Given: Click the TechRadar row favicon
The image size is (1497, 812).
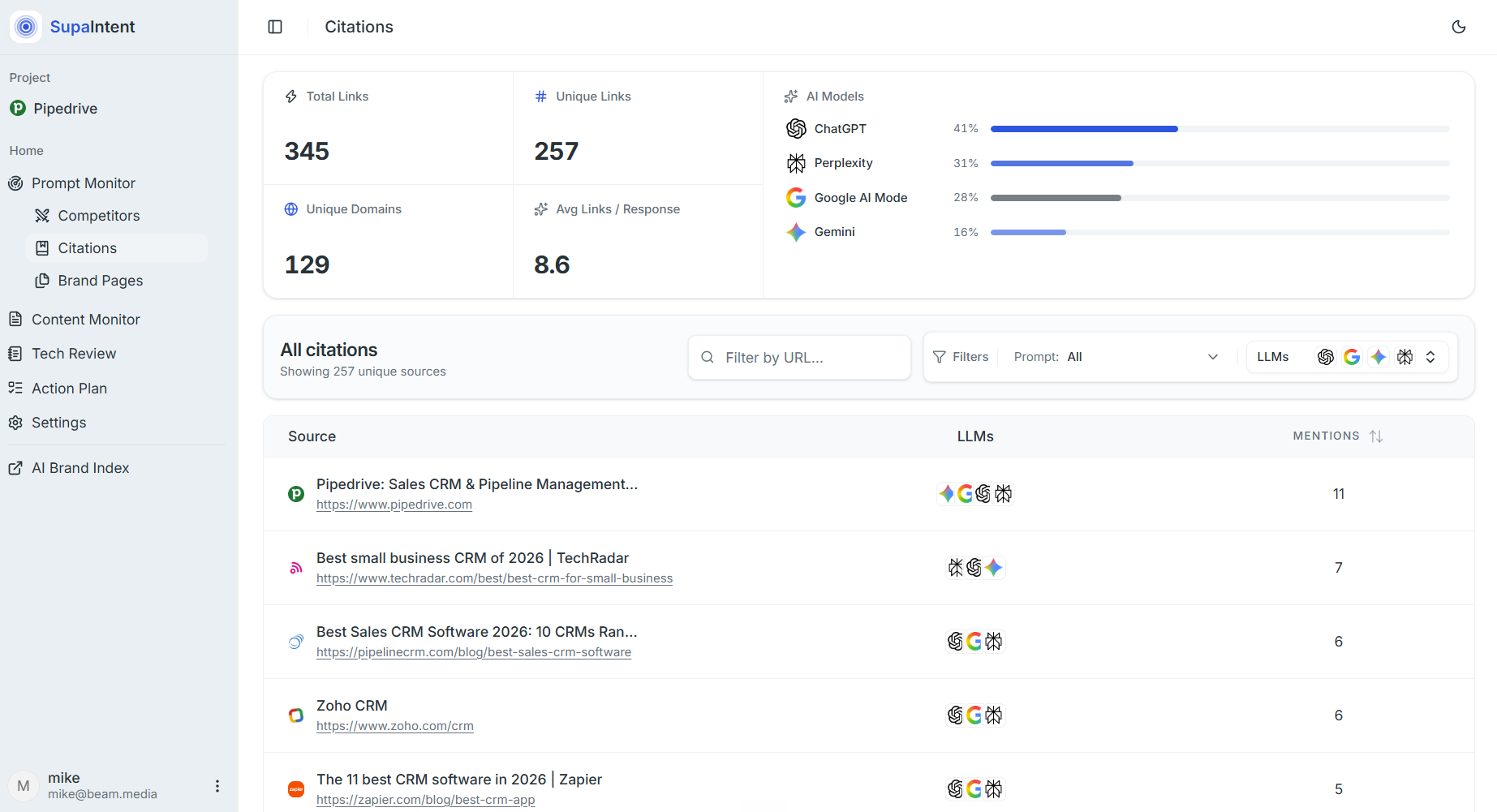Looking at the screenshot, I should [296, 568].
